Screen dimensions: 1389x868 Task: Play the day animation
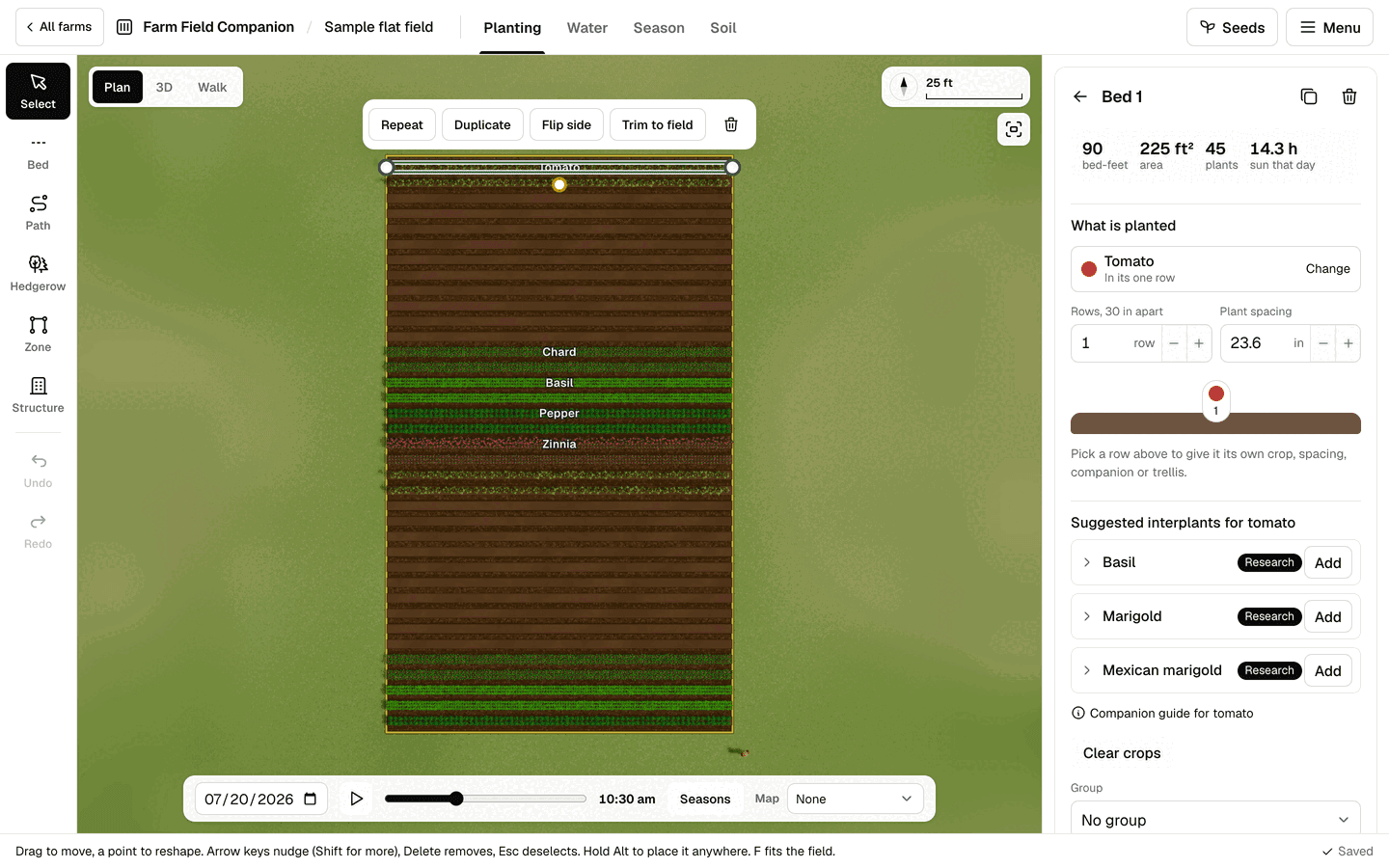356,799
